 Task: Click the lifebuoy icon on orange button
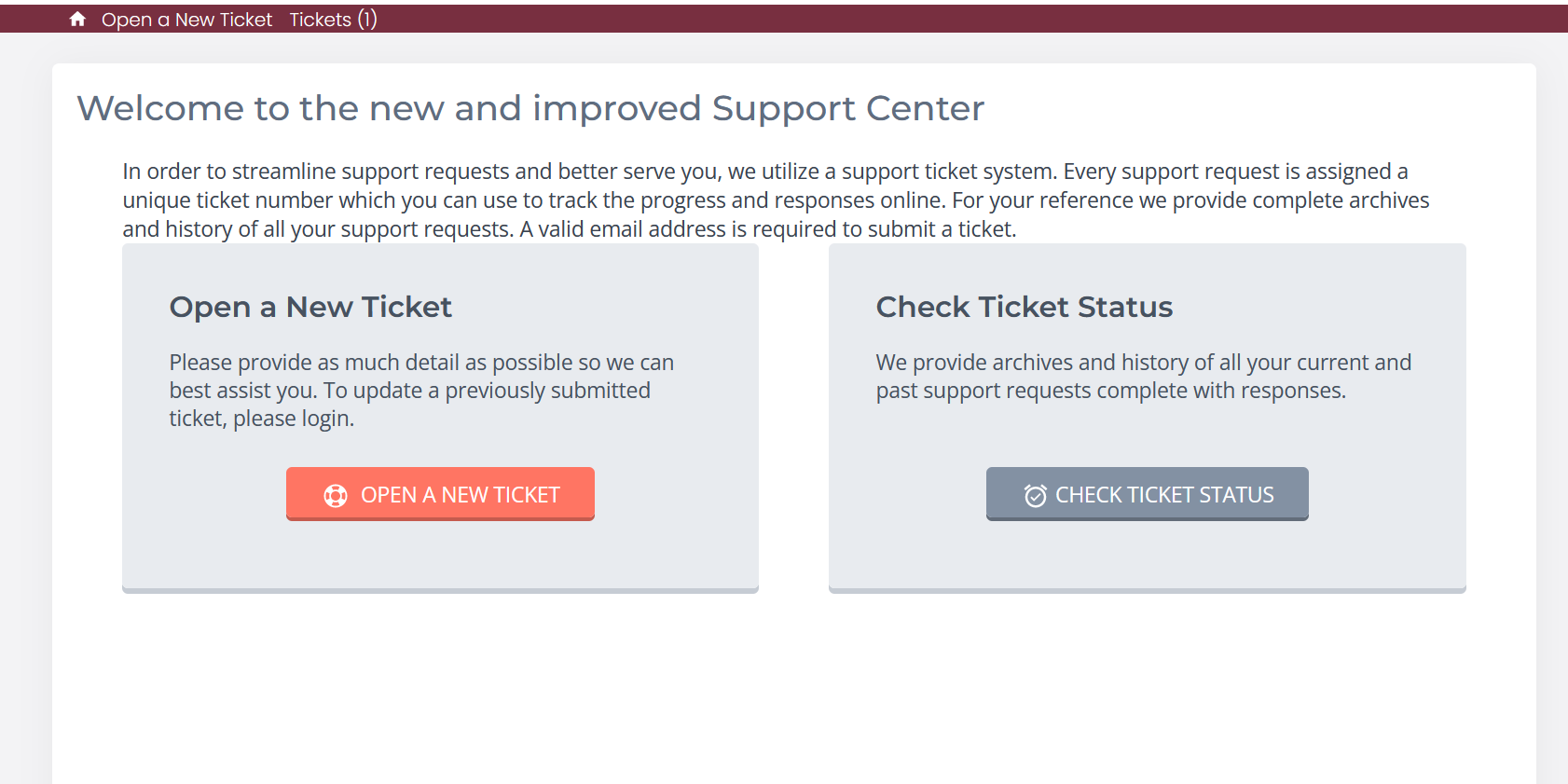pyautogui.click(x=336, y=496)
